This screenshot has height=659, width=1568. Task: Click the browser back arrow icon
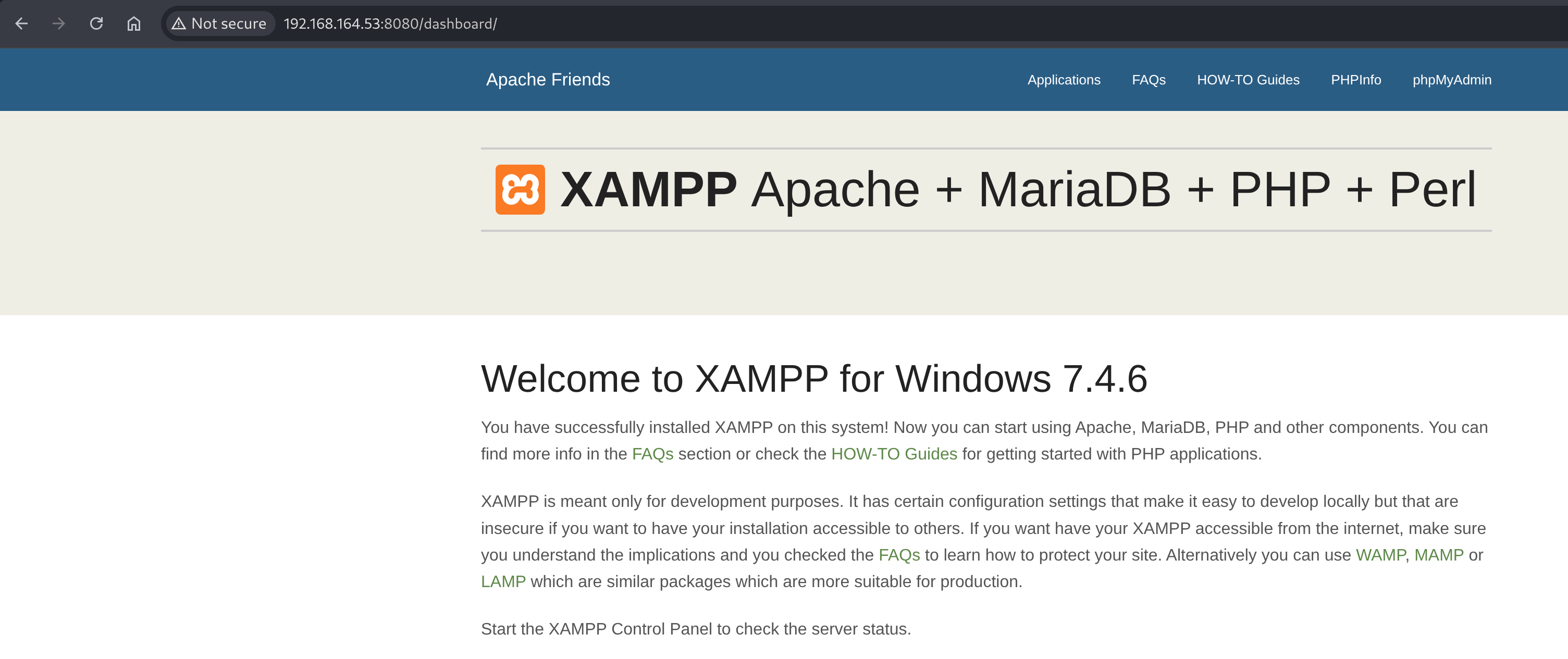[22, 24]
